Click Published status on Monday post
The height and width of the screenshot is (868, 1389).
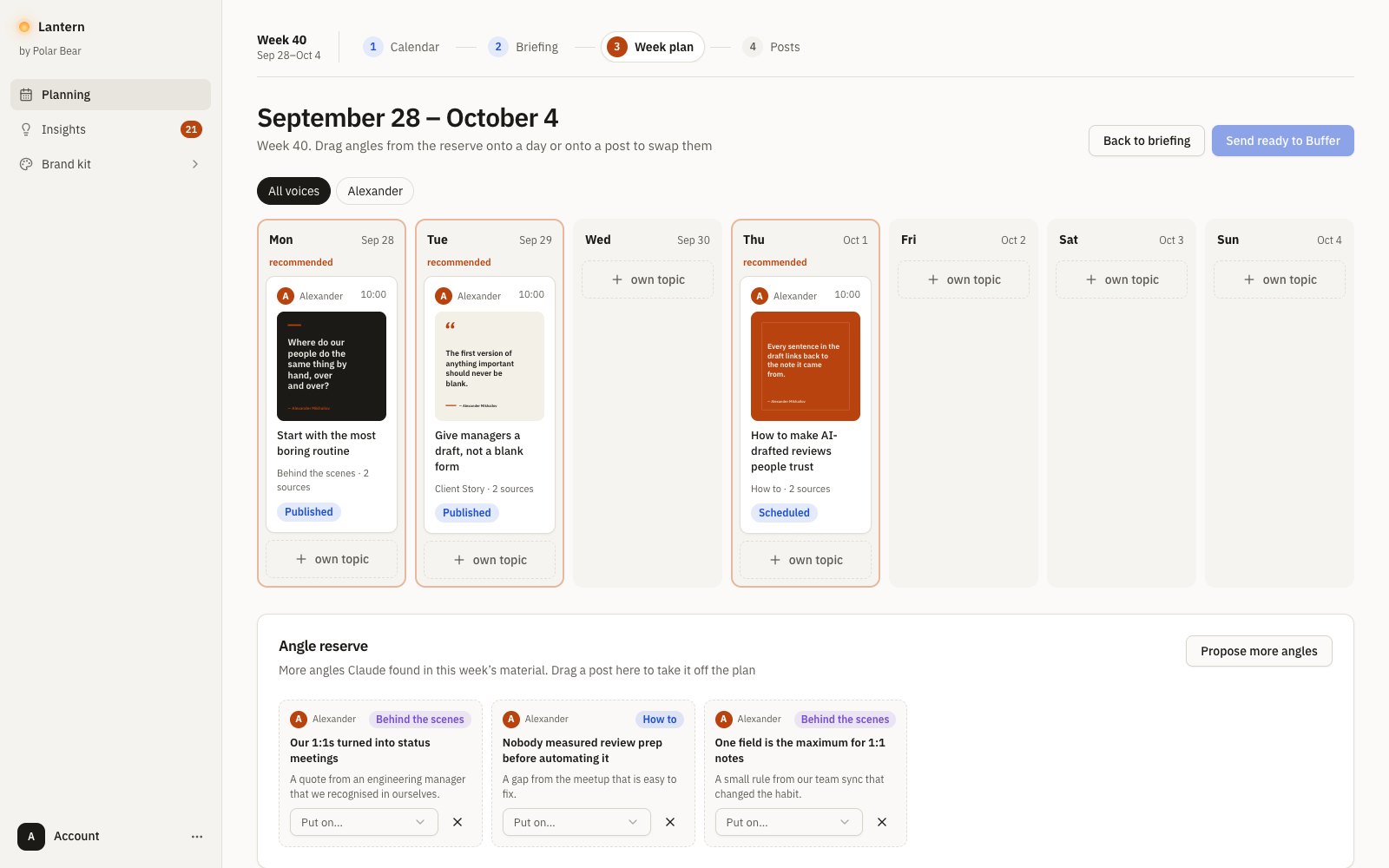tap(308, 512)
